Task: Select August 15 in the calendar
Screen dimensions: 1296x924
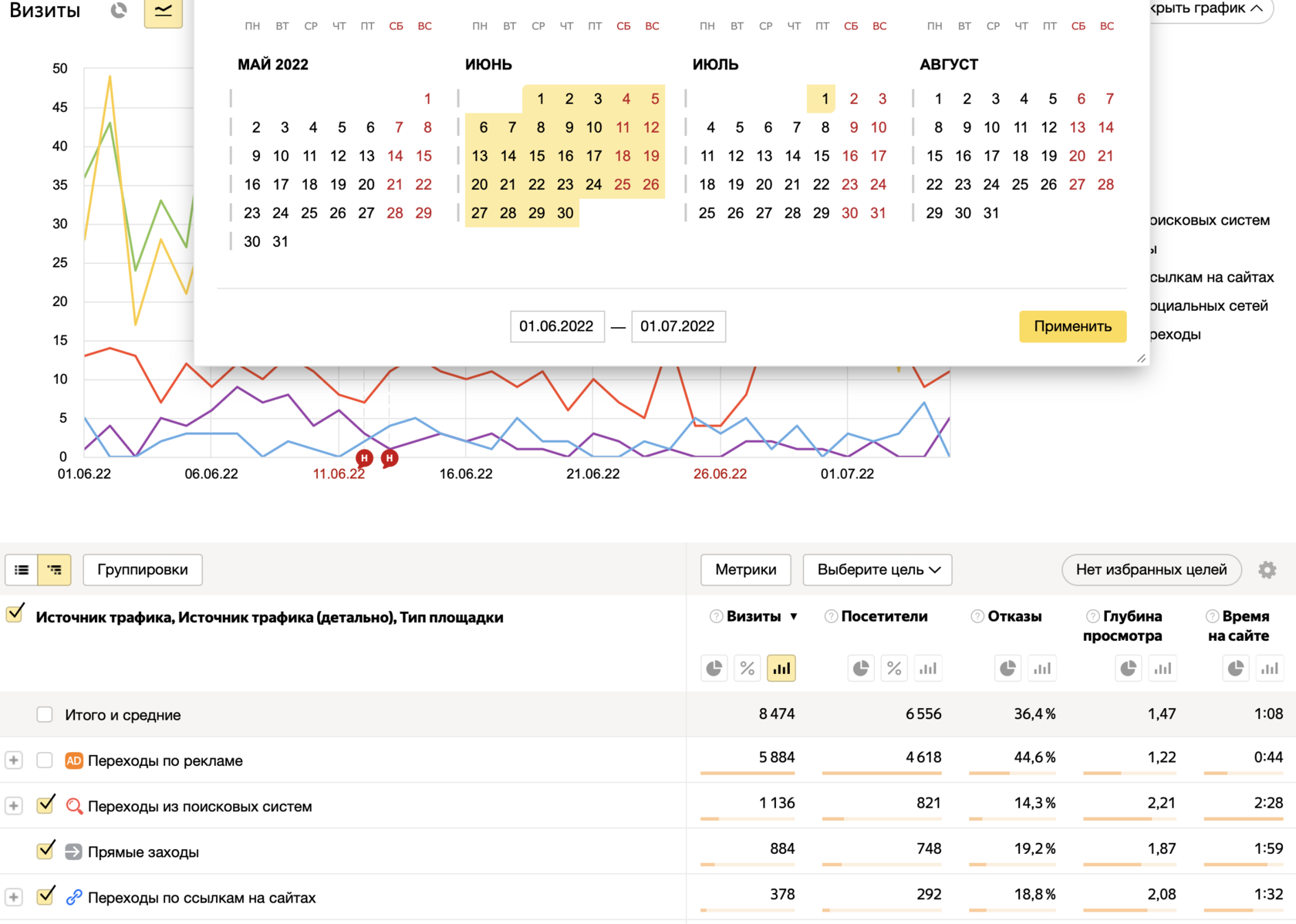Action: 935,156
